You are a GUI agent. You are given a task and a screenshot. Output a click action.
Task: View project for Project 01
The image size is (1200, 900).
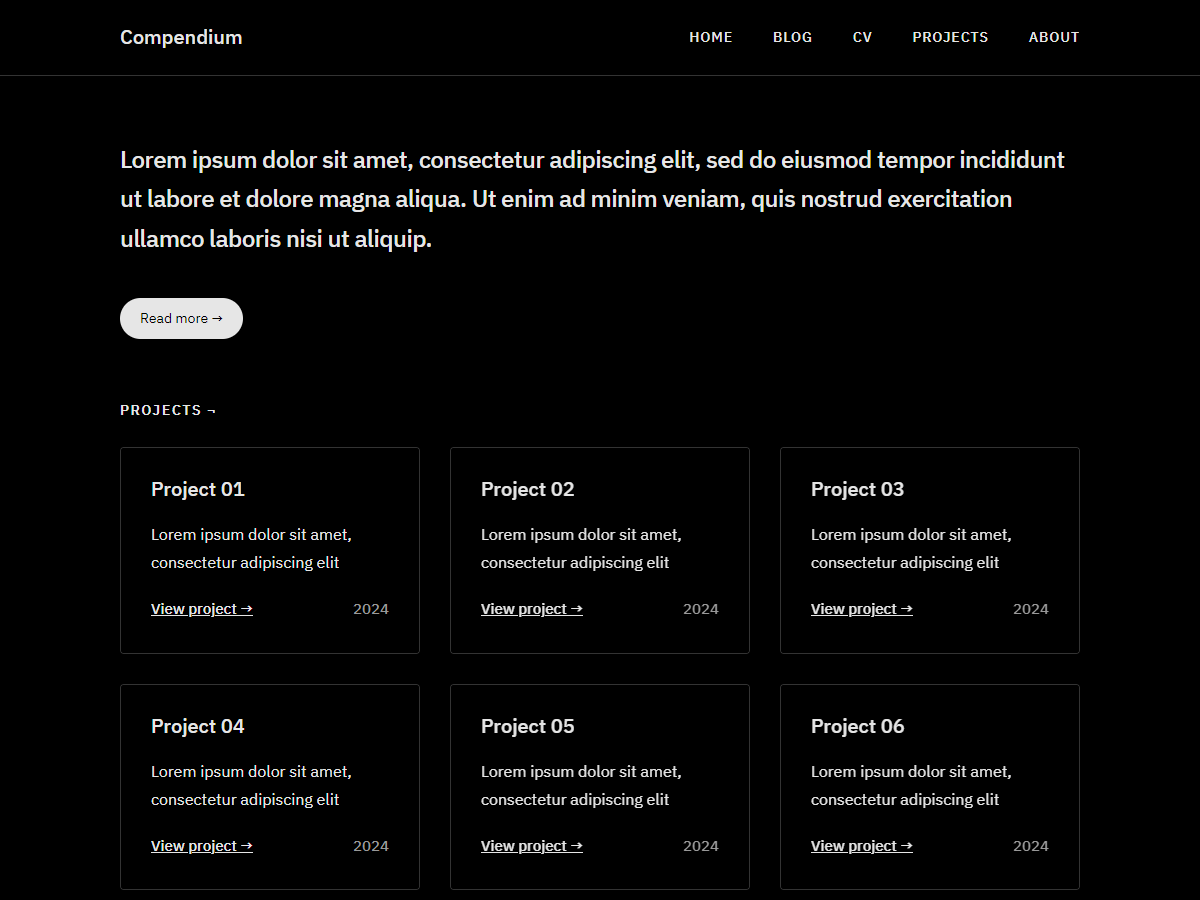click(x=201, y=608)
